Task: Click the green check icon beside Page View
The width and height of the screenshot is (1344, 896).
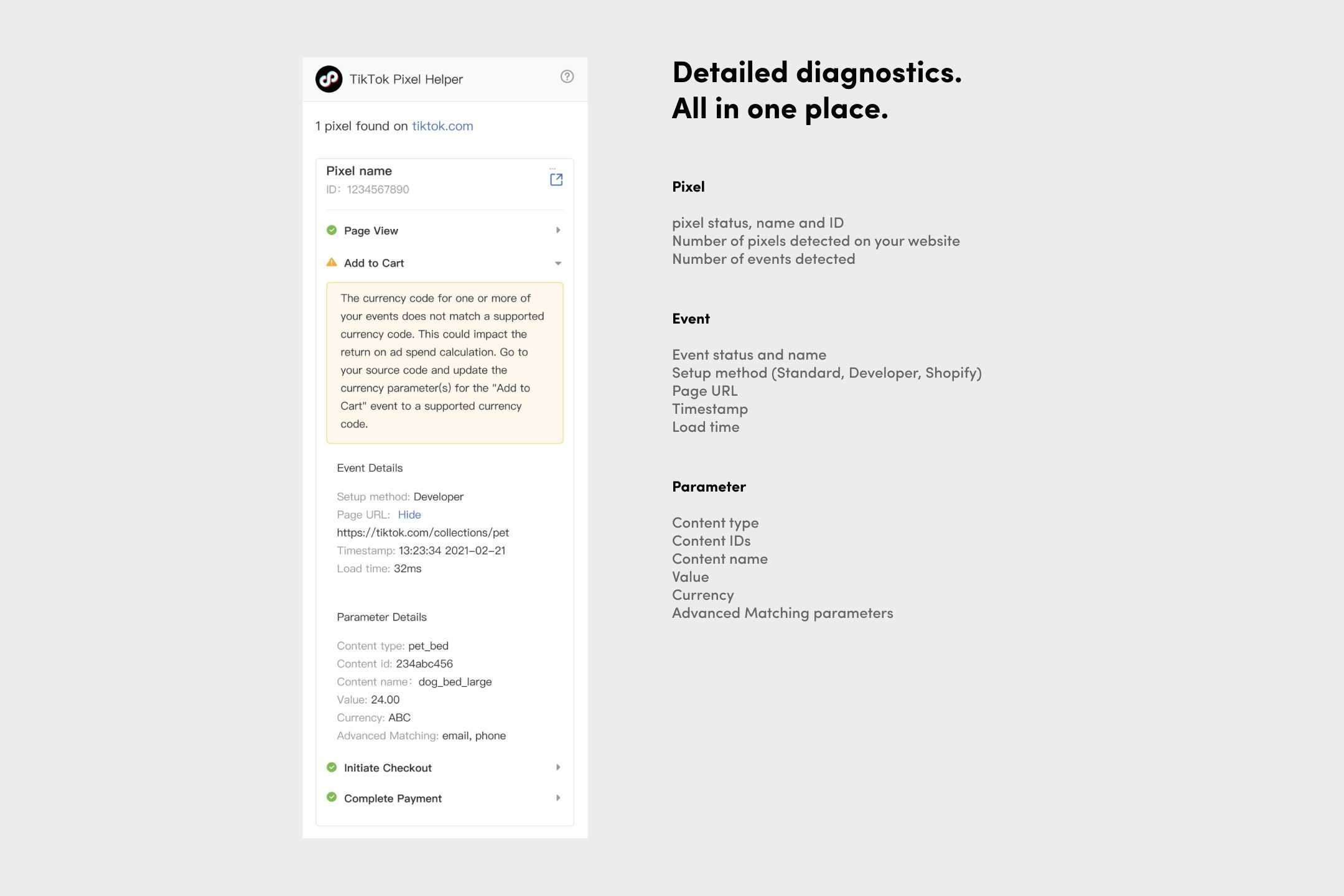Action: tap(332, 230)
